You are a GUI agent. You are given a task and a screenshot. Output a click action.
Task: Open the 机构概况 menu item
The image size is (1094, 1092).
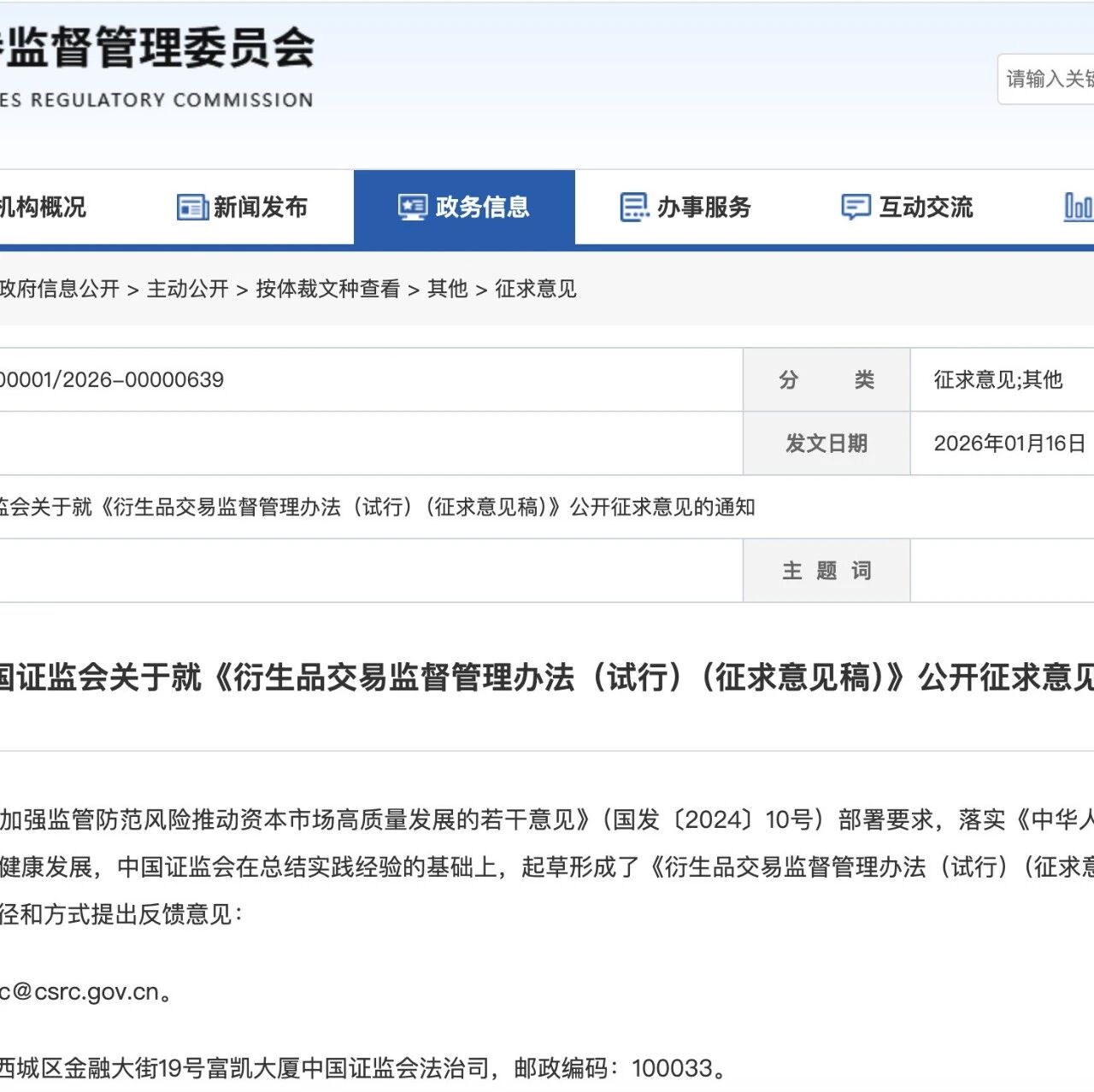coord(43,207)
